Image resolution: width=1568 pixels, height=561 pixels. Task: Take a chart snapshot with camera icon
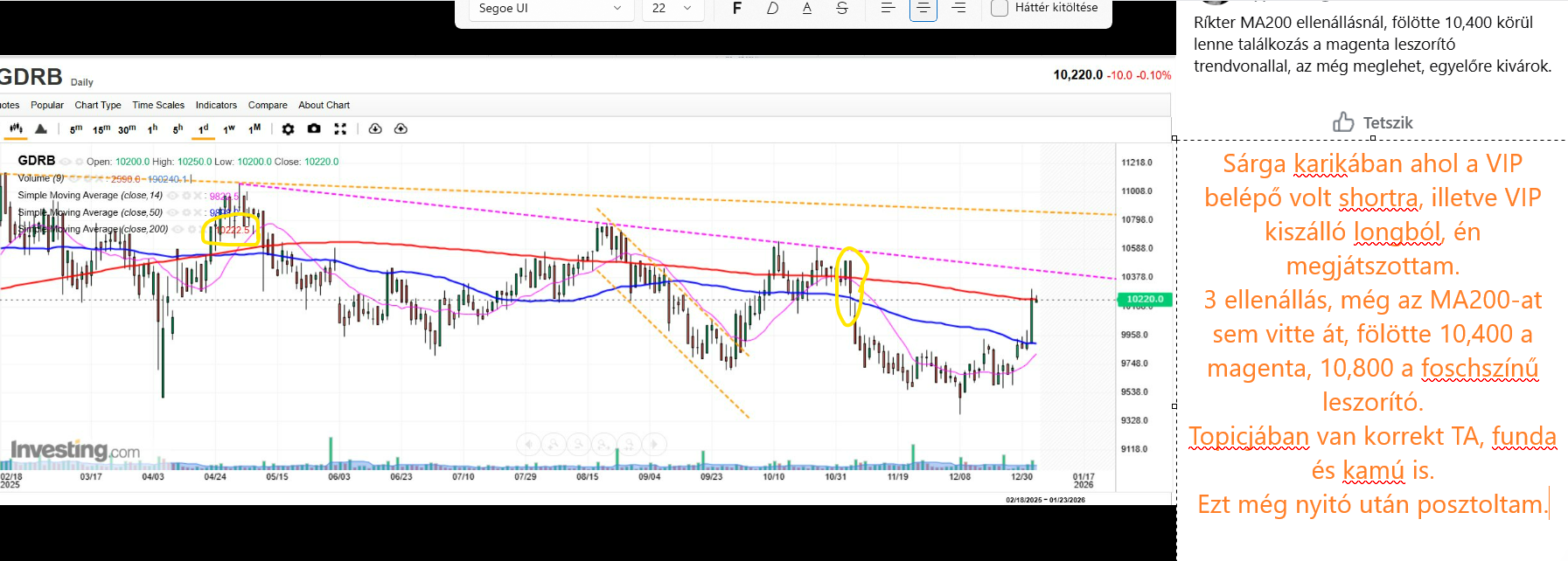tap(314, 129)
